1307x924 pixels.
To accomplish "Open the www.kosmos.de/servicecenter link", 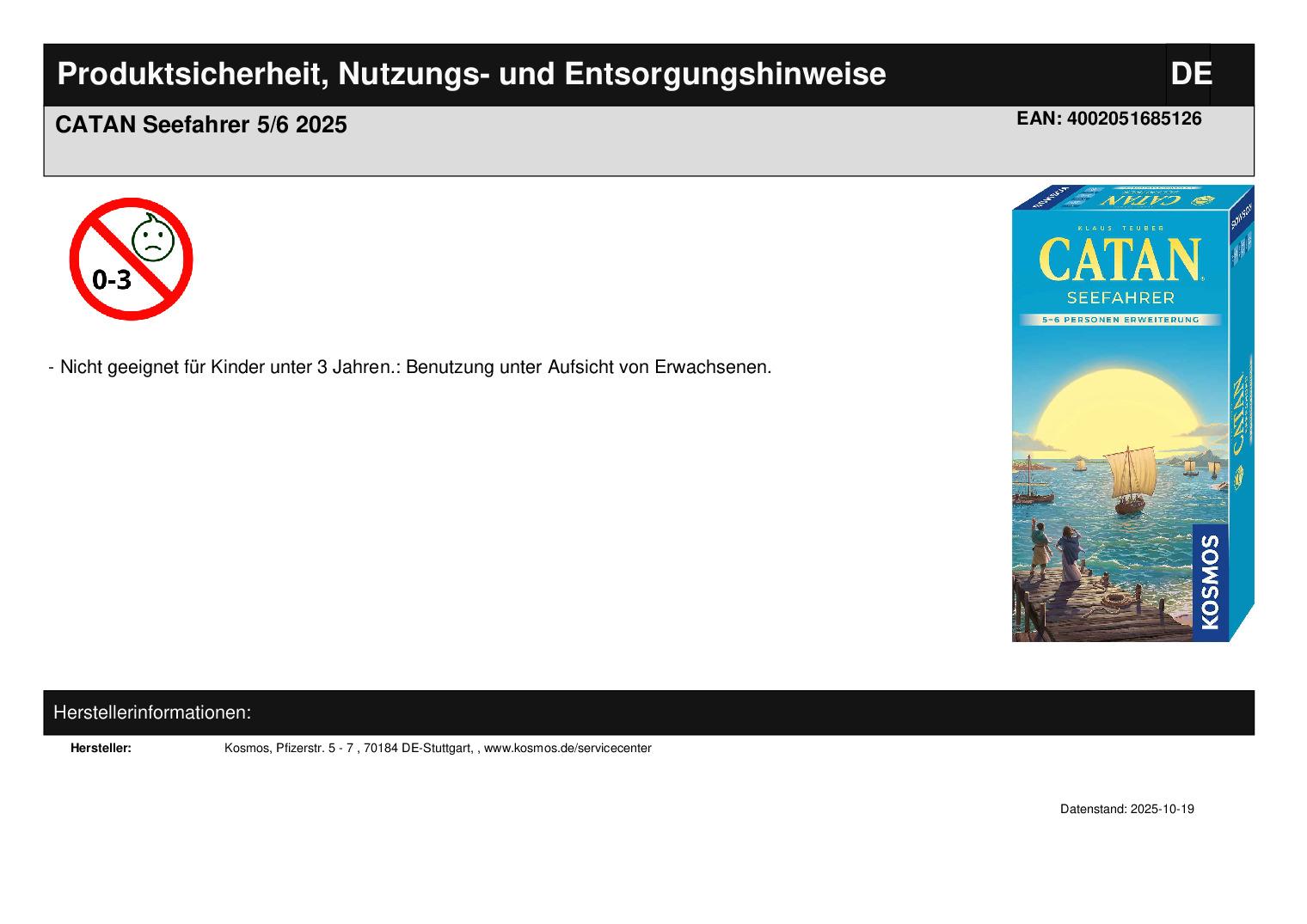I will (568, 748).
